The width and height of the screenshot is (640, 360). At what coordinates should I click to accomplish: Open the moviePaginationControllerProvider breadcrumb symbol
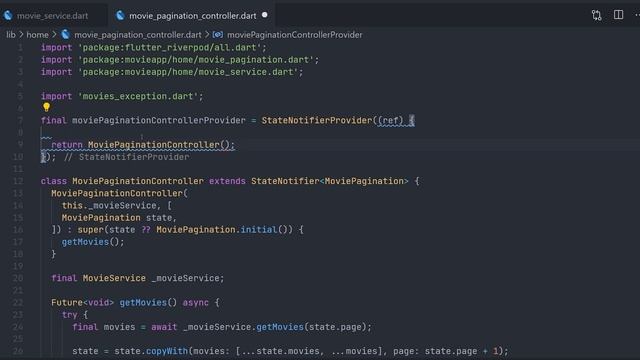click(x=294, y=35)
